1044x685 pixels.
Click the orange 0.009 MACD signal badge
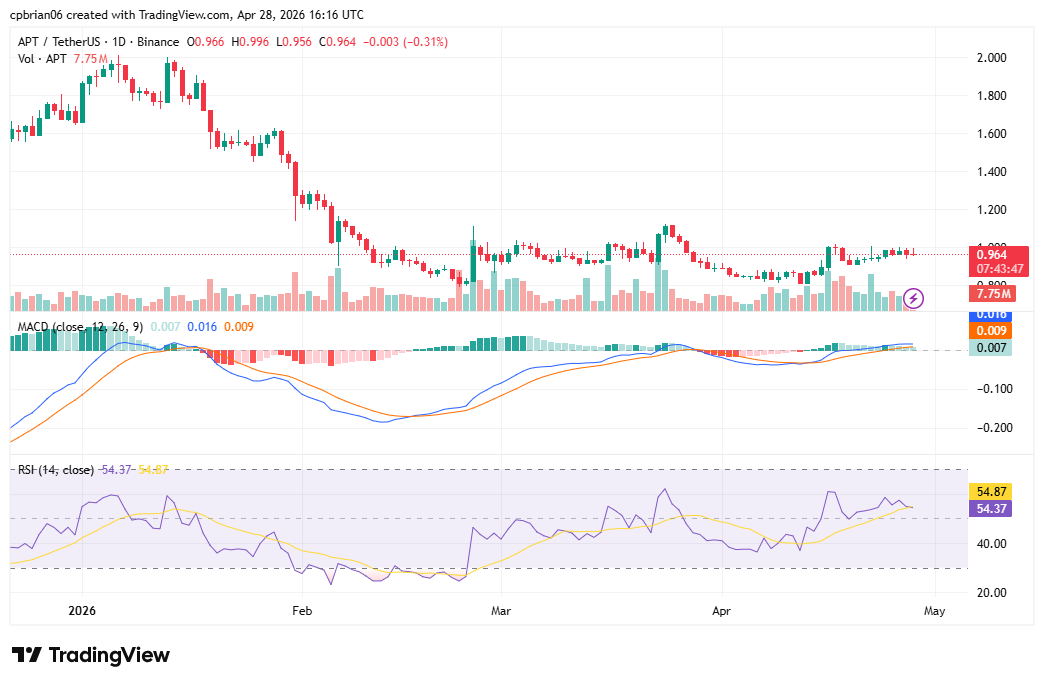point(991,330)
